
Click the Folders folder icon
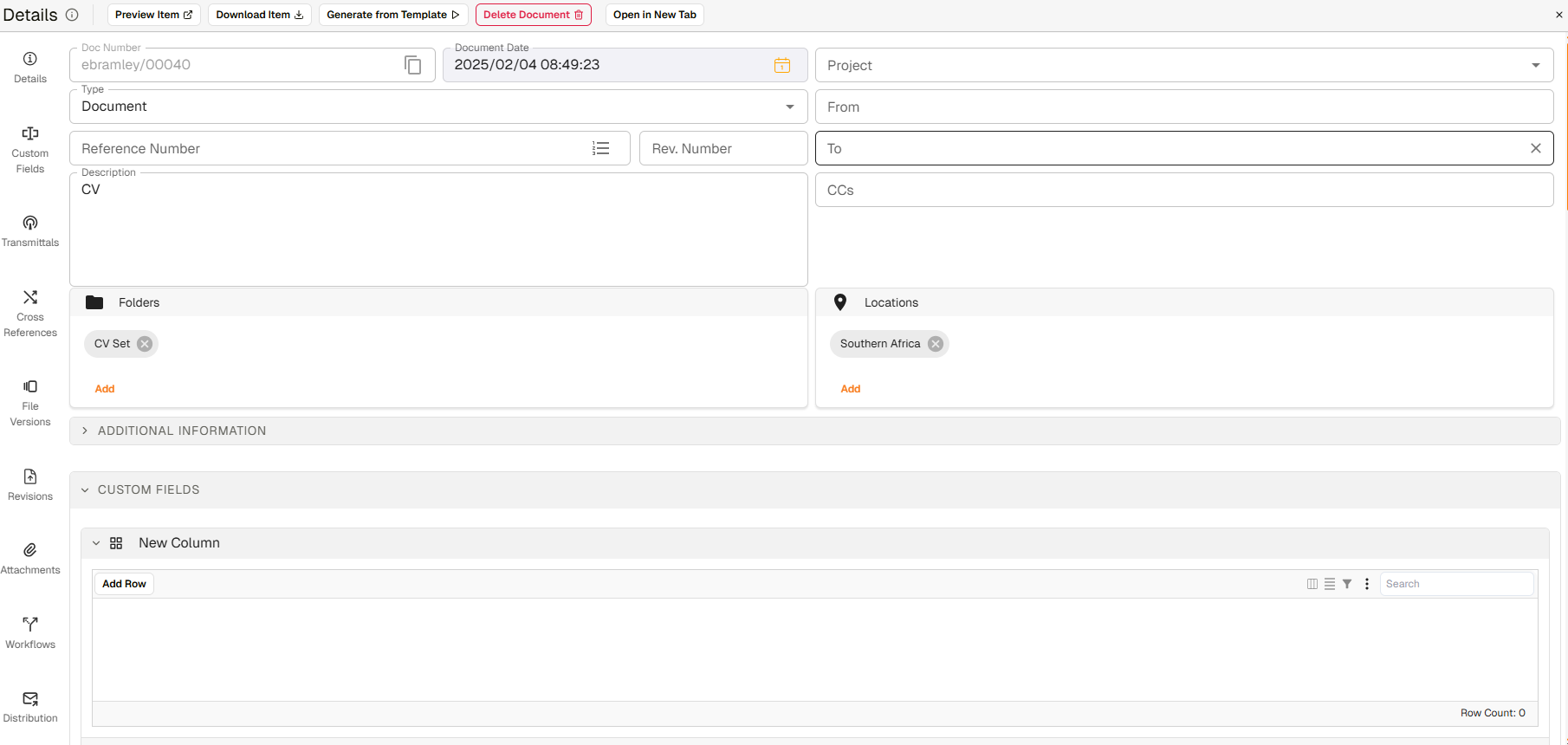coord(94,302)
